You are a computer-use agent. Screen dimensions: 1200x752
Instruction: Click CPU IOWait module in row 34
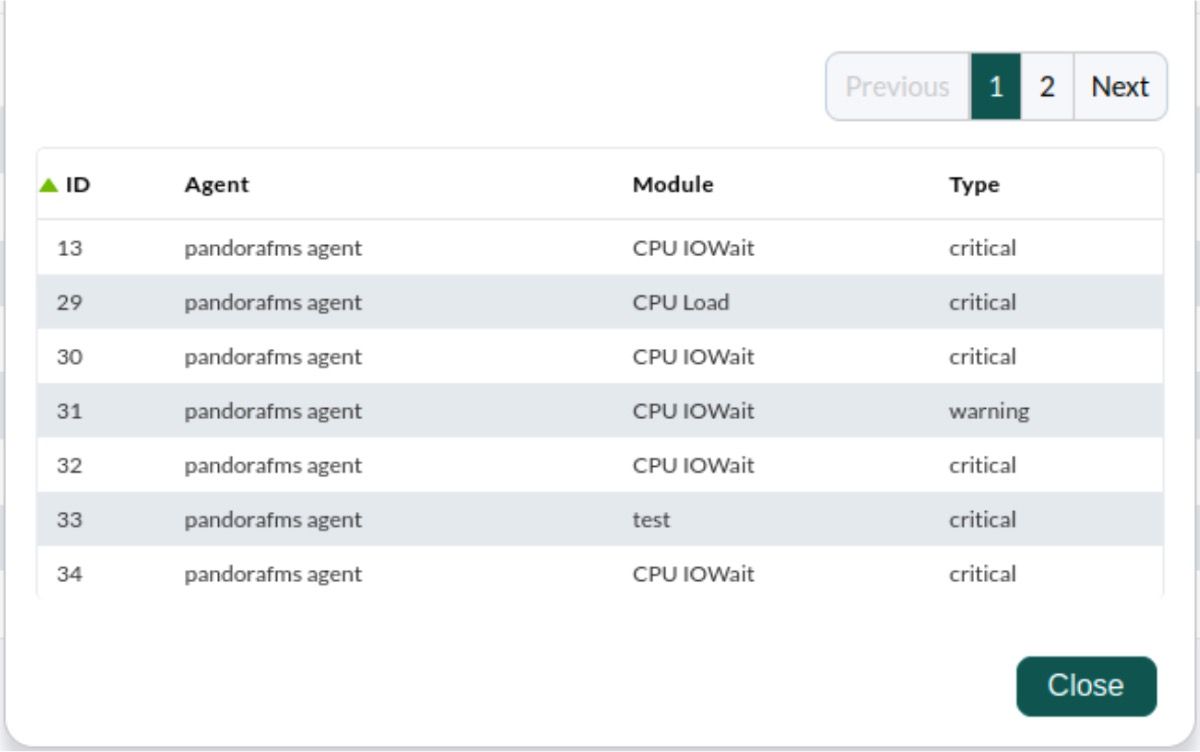point(693,574)
